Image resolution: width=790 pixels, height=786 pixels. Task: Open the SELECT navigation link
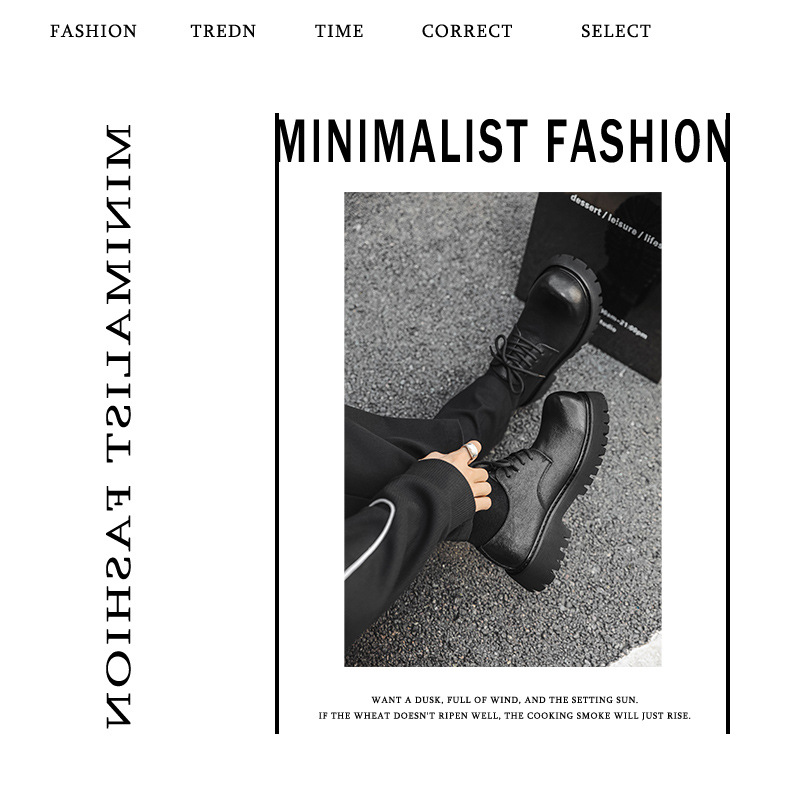tap(616, 31)
